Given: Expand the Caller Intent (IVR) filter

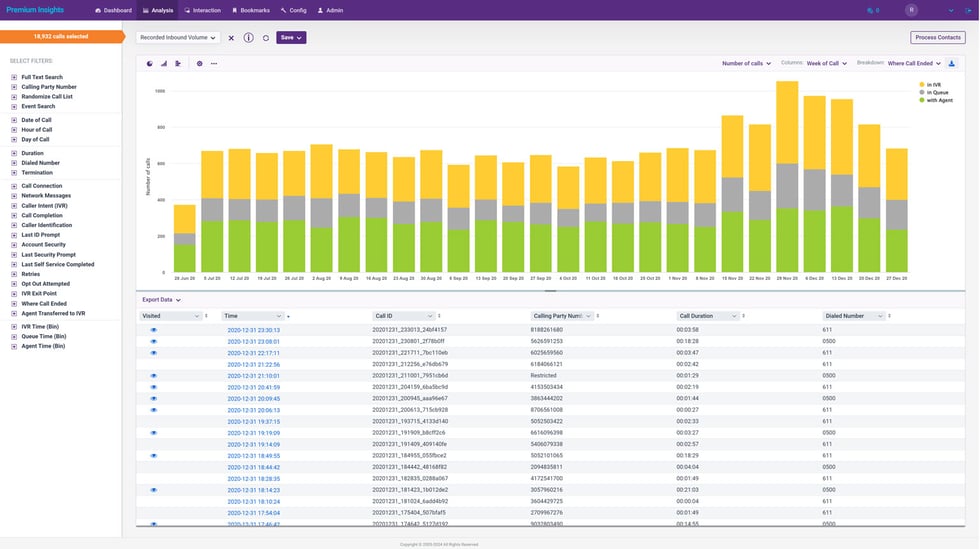Looking at the screenshot, I should (x=14, y=206).
